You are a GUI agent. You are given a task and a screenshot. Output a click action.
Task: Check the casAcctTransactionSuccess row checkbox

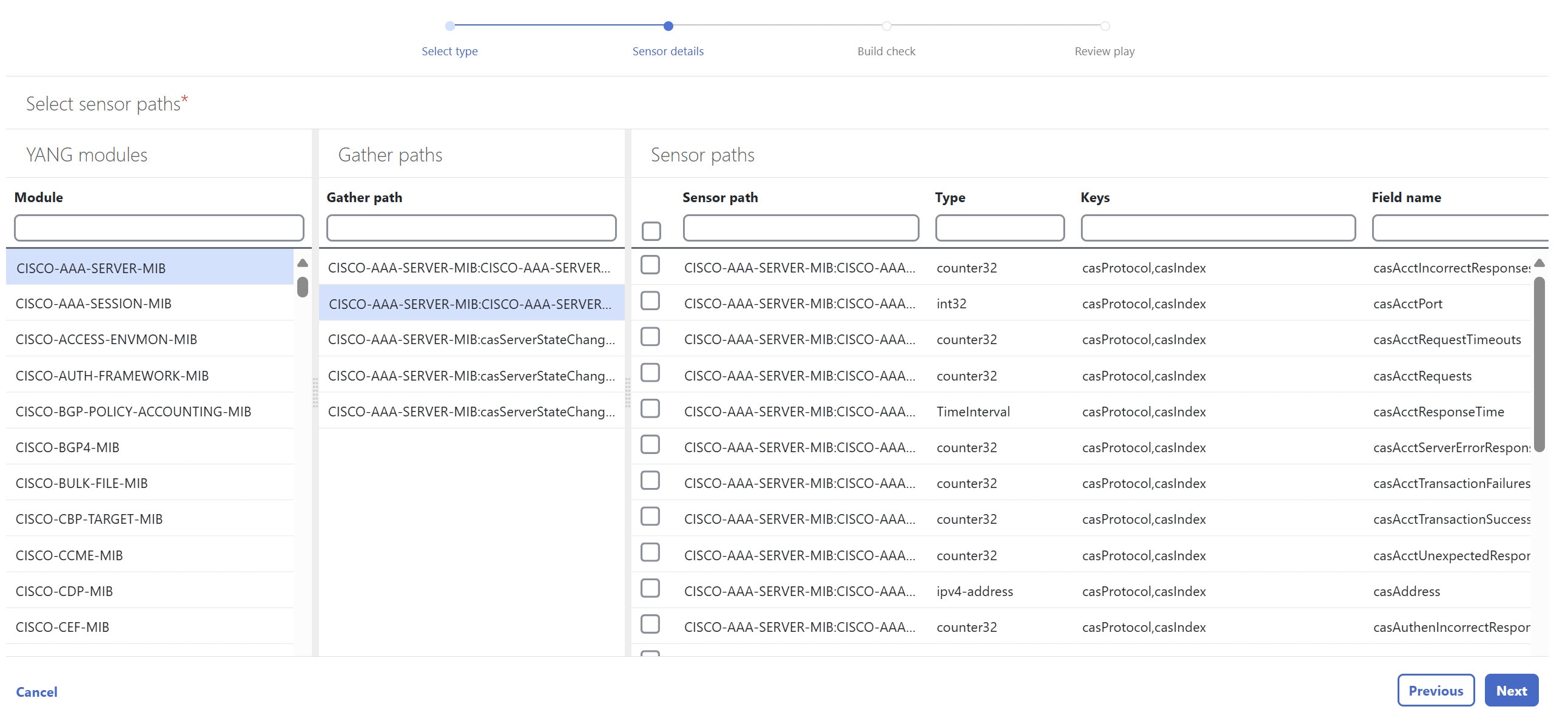pyautogui.click(x=650, y=517)
